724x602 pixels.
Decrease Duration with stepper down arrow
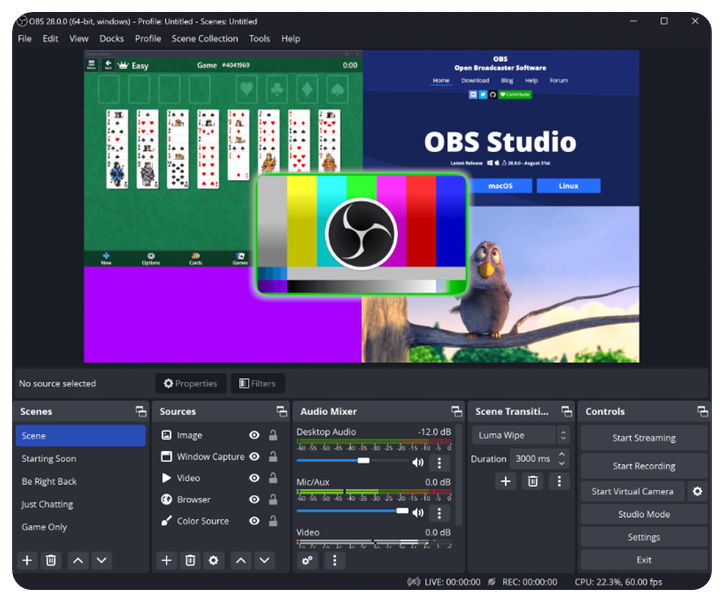pos(561,463)
